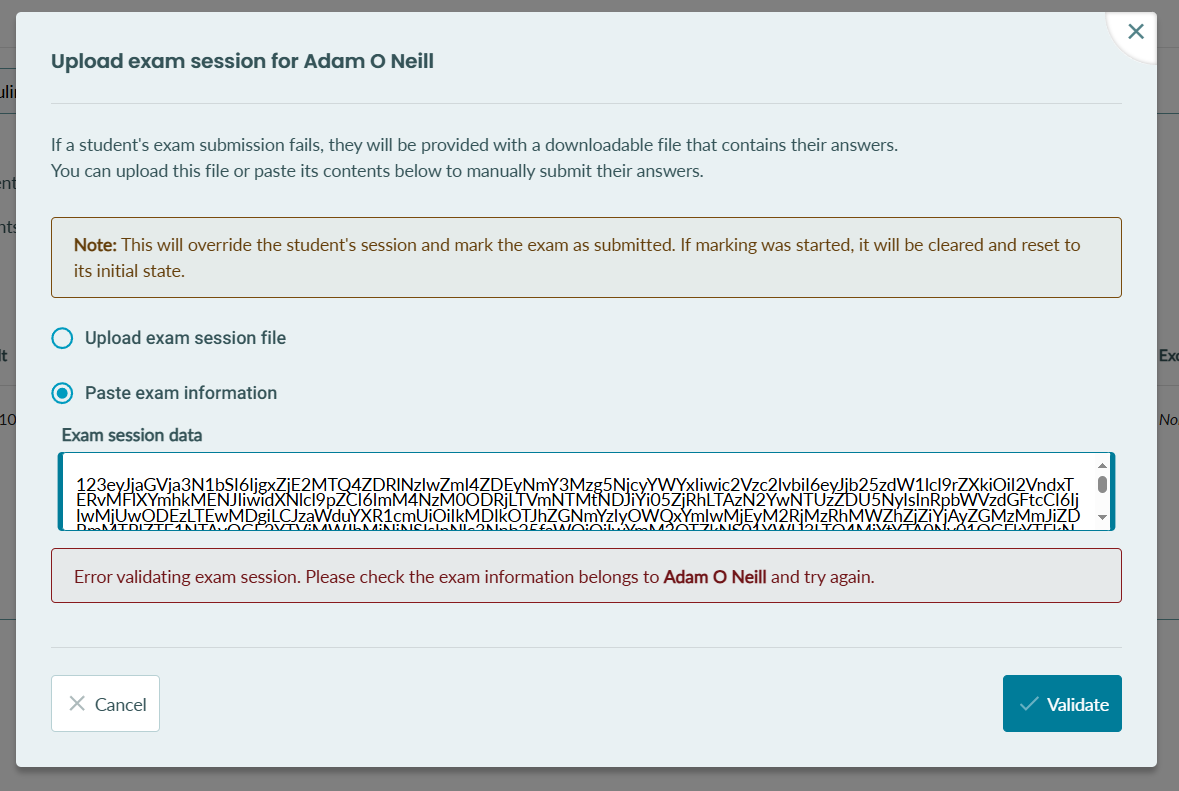Click the X icon on Cancel button

tap(77, 704)
